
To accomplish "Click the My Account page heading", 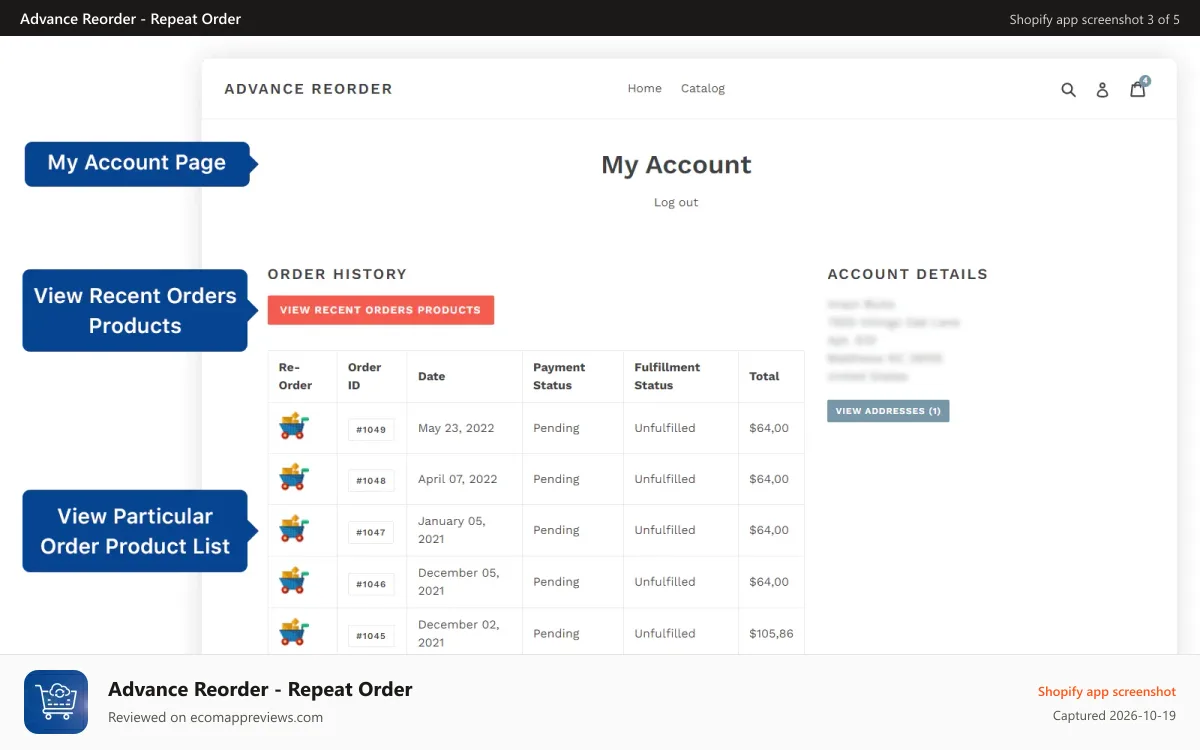I will click(676, 165).
